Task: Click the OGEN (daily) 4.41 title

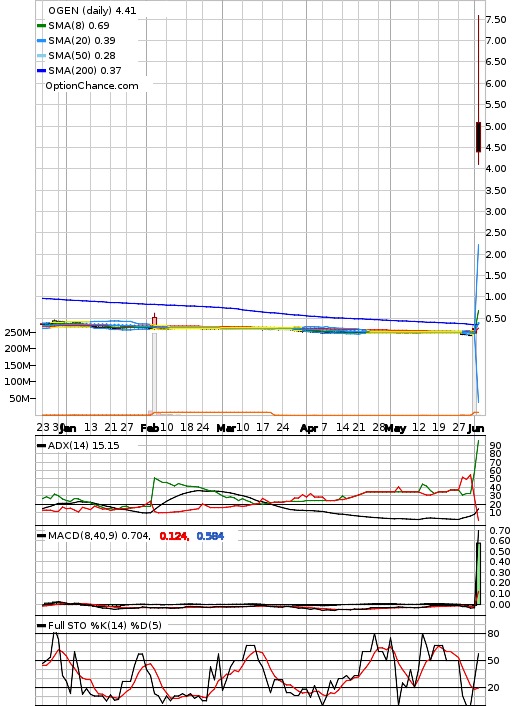Action: (92, 10)
